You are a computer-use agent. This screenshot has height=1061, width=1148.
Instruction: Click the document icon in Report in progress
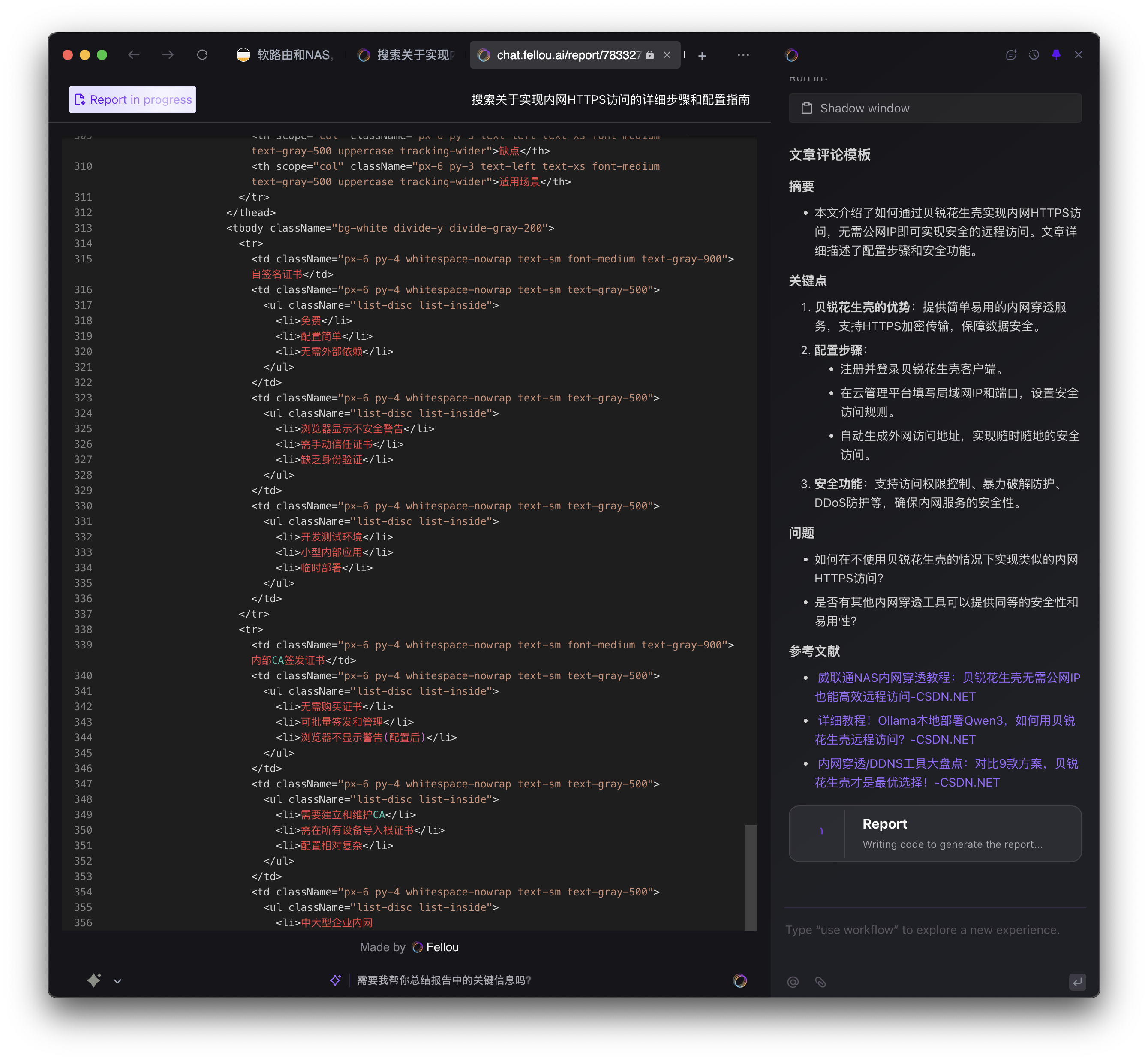pos(80,99)
